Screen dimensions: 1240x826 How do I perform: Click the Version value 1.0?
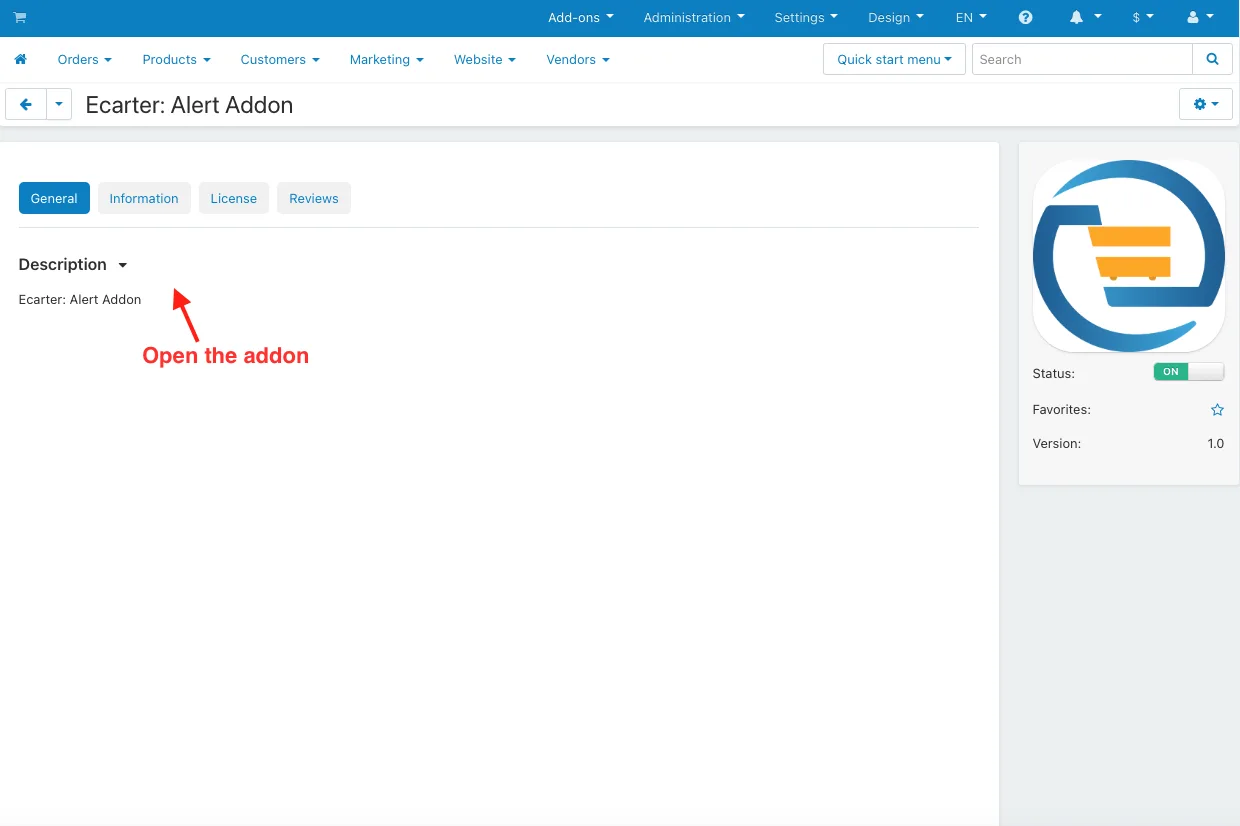(1216, 444)
